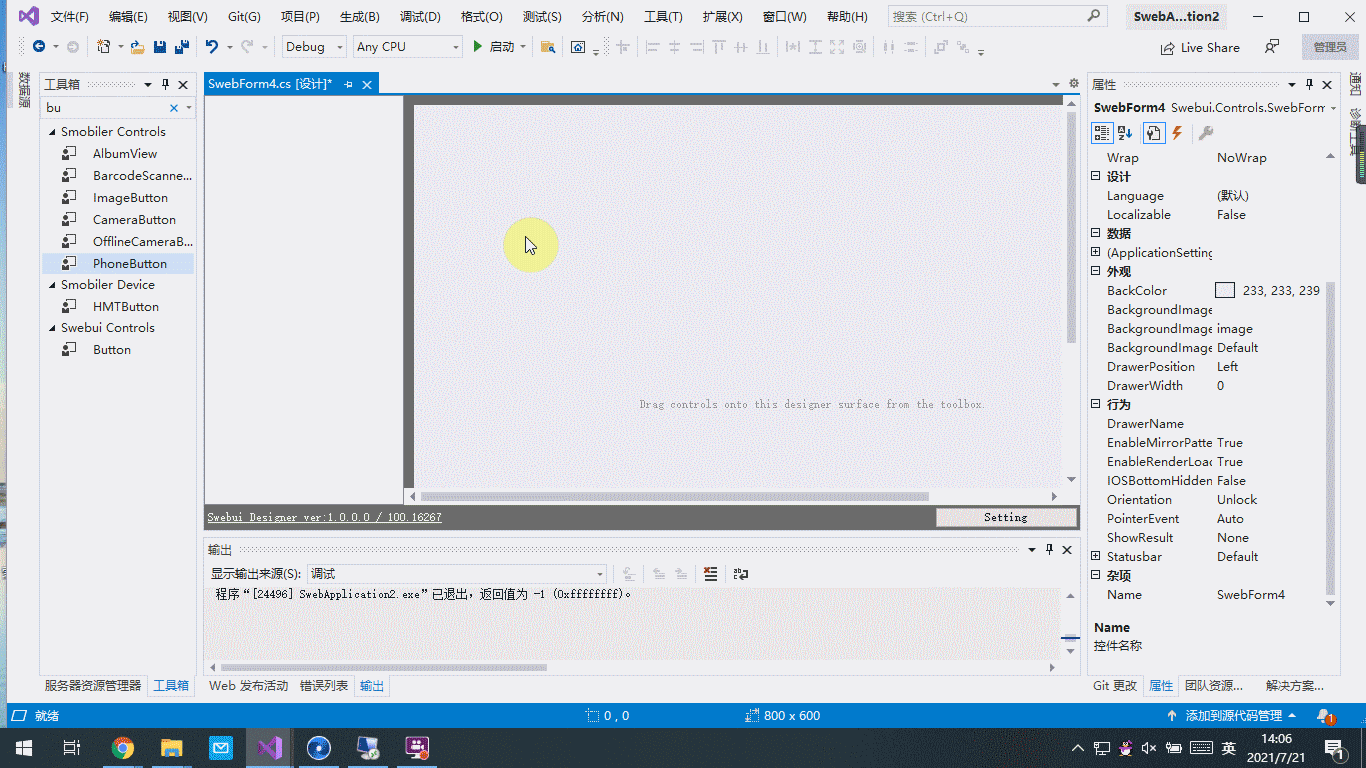
Task: Collapse the Smobiler Controls toolbox group
Action: 52,132
